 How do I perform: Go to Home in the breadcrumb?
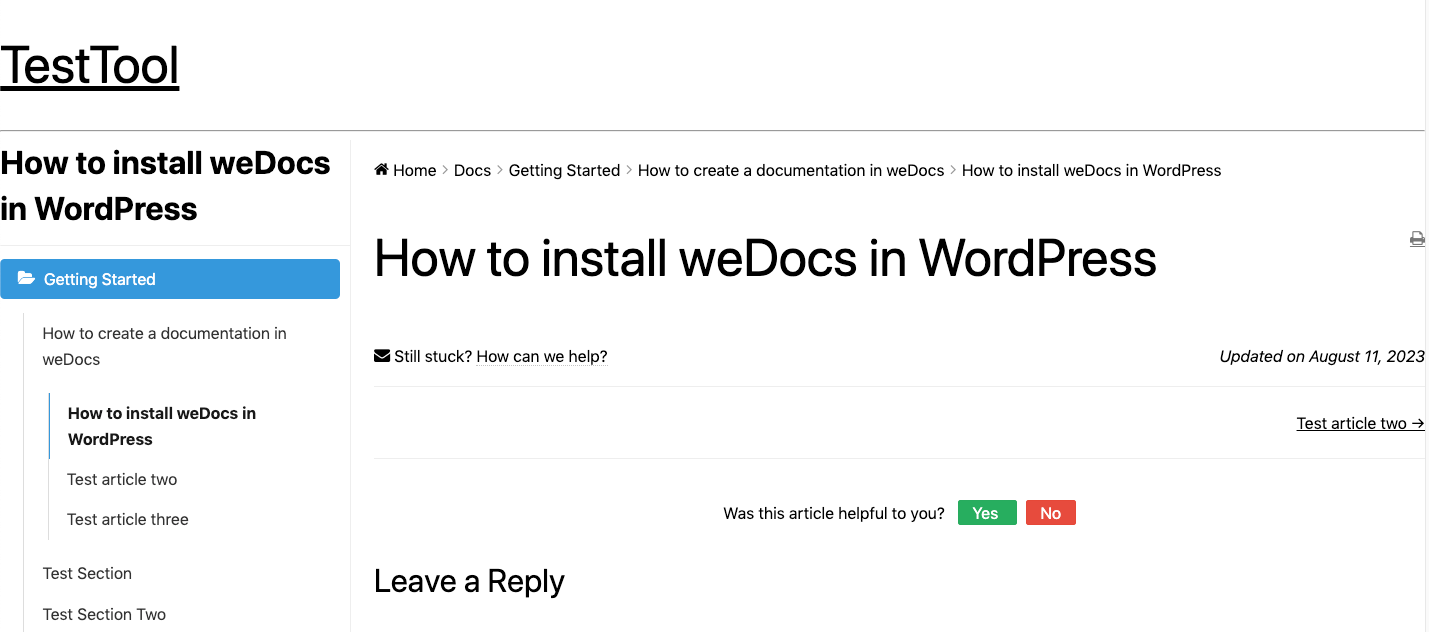coord(414,170)
